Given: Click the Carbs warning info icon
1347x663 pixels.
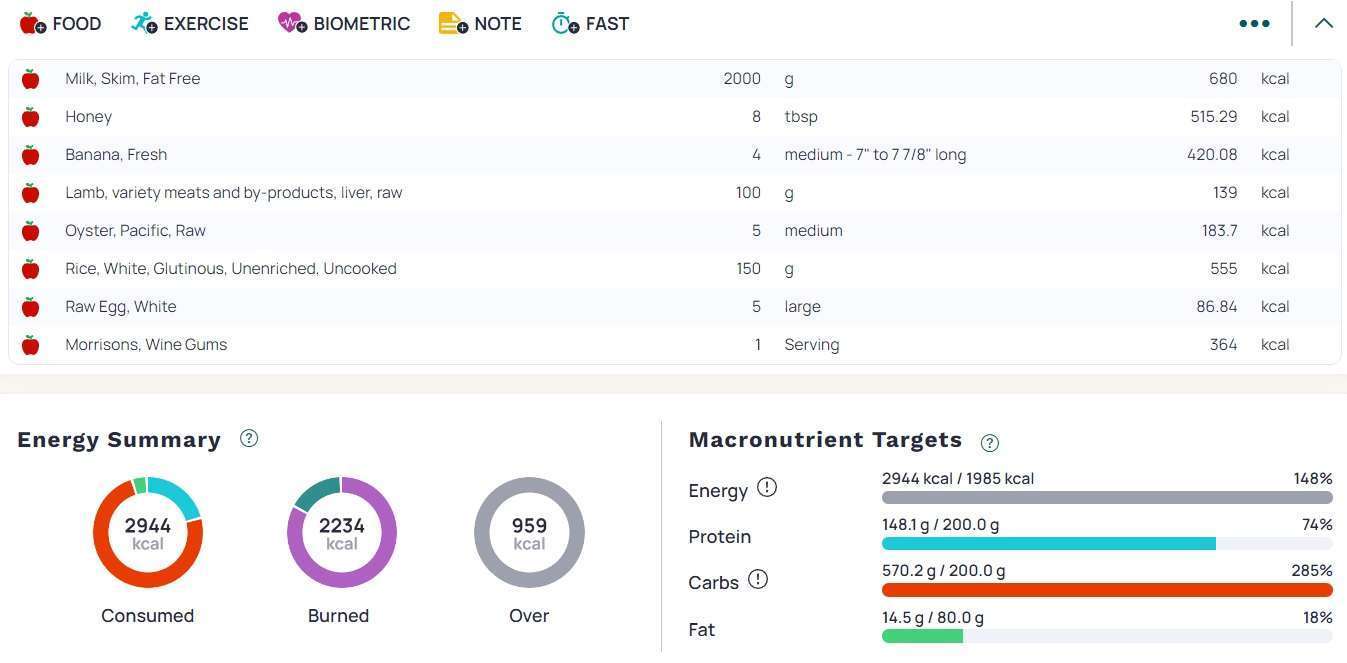Looking at the screenshot, I should [758, 579].
